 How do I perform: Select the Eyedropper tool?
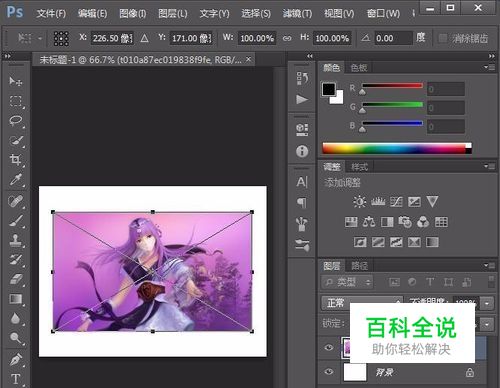point(15,180)
